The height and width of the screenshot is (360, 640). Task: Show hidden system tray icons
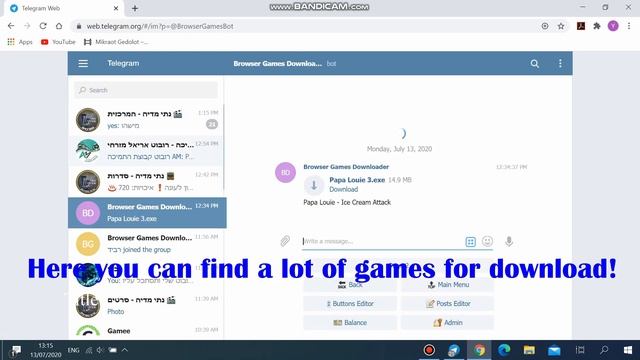[x=124, y=350]
